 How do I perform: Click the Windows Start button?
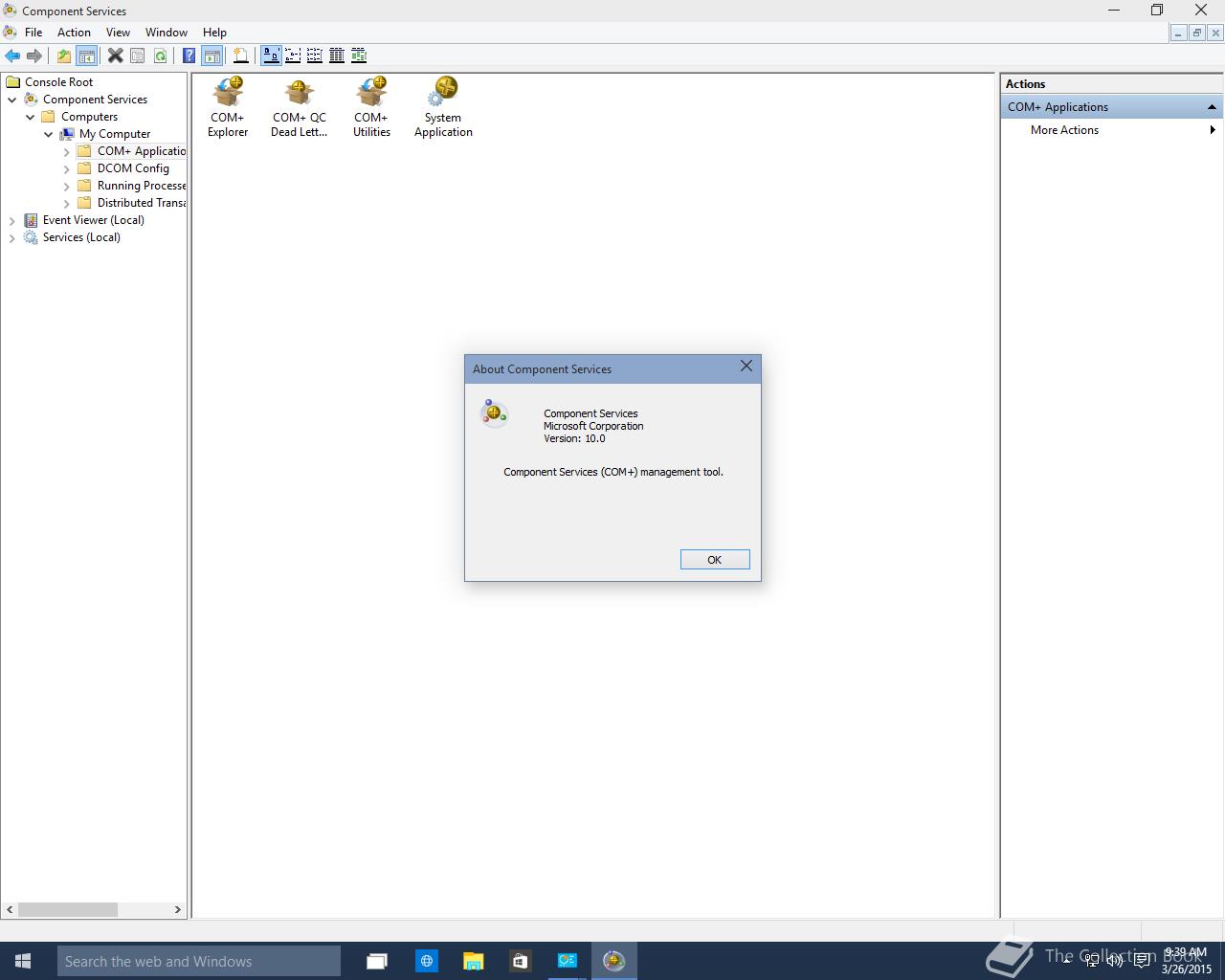[x=23, y=961]
